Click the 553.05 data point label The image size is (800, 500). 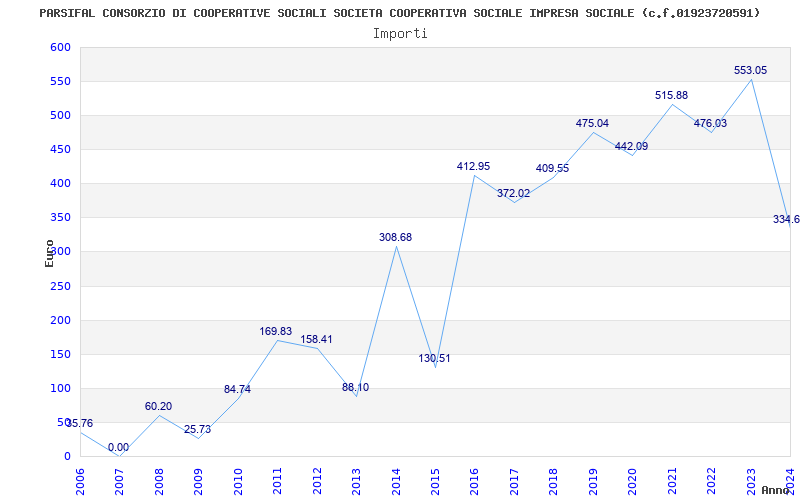750,70
